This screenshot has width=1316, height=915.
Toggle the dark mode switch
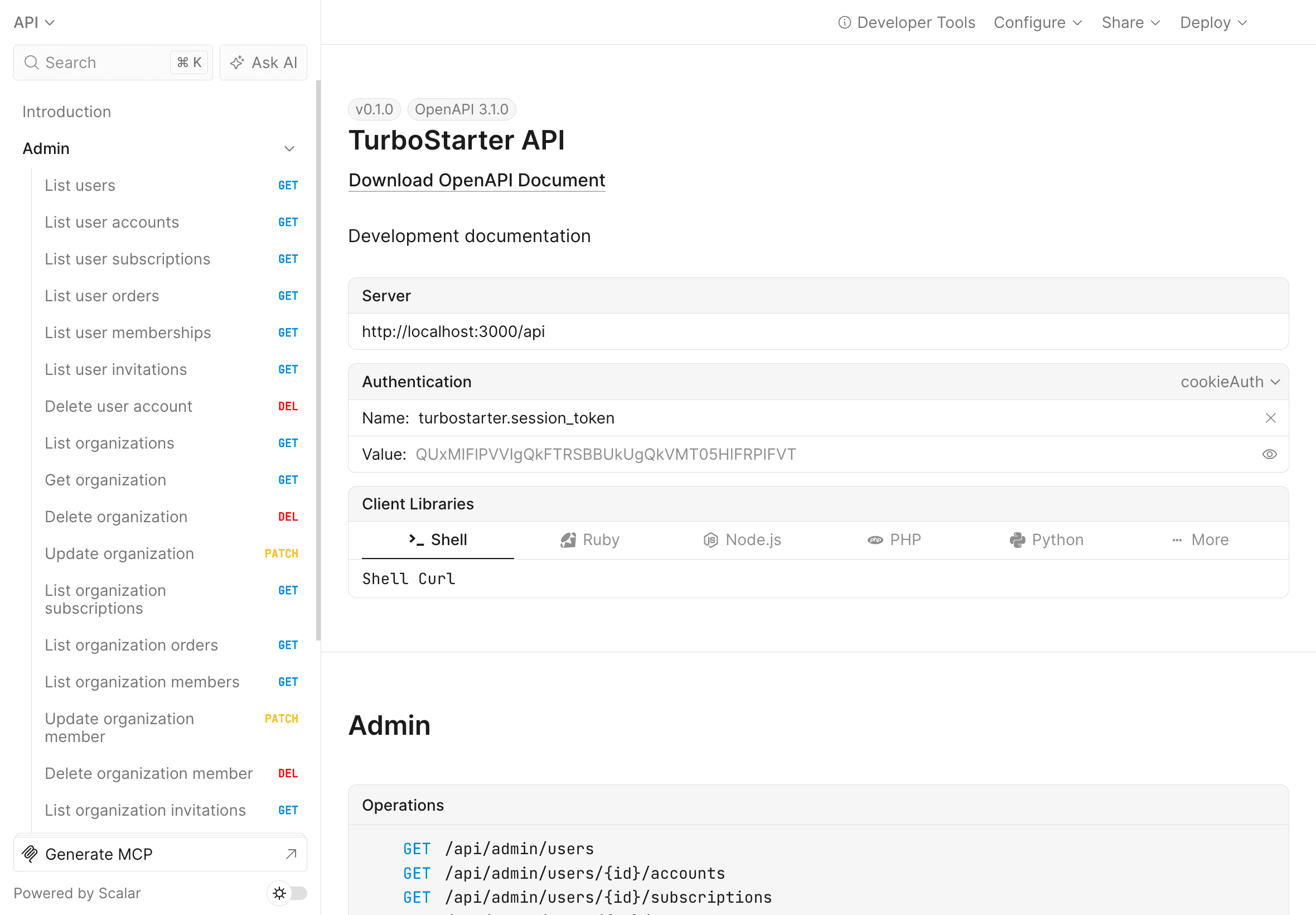pyautogui.click(x=287, y=893)
